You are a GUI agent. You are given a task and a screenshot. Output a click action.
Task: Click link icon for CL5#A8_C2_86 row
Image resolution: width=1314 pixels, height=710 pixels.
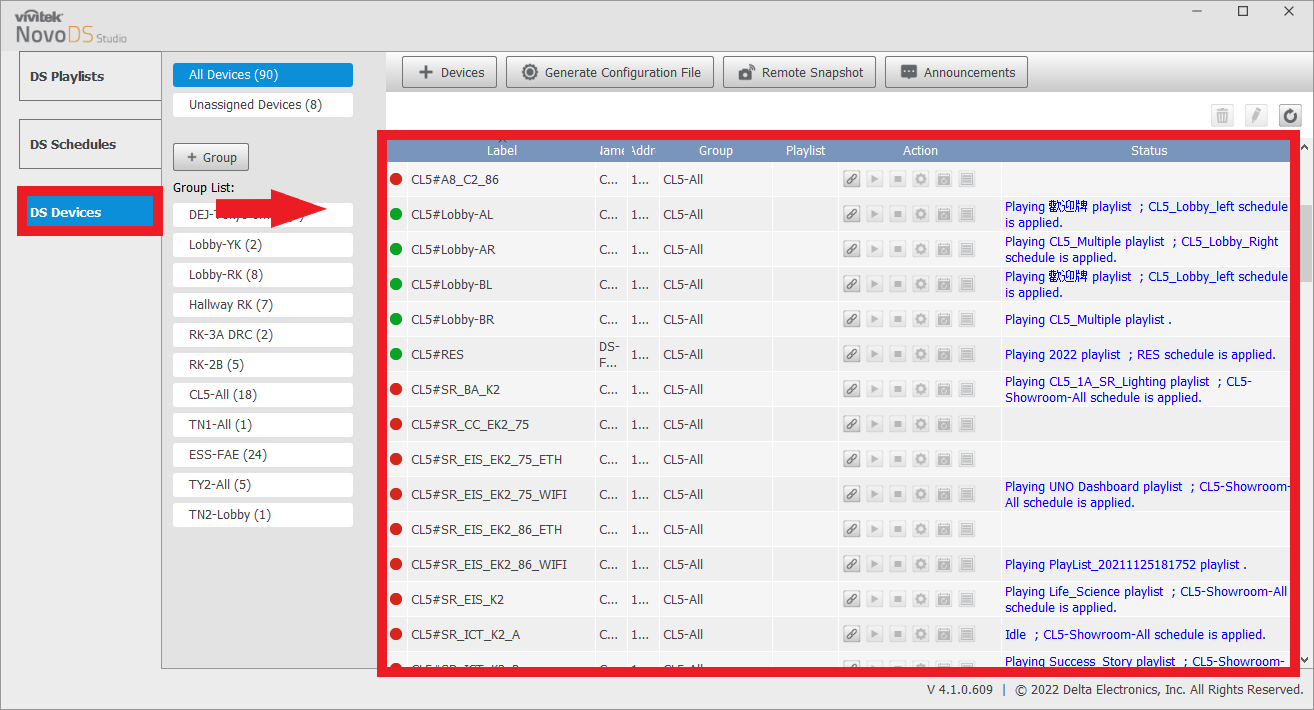coord(851,179)
